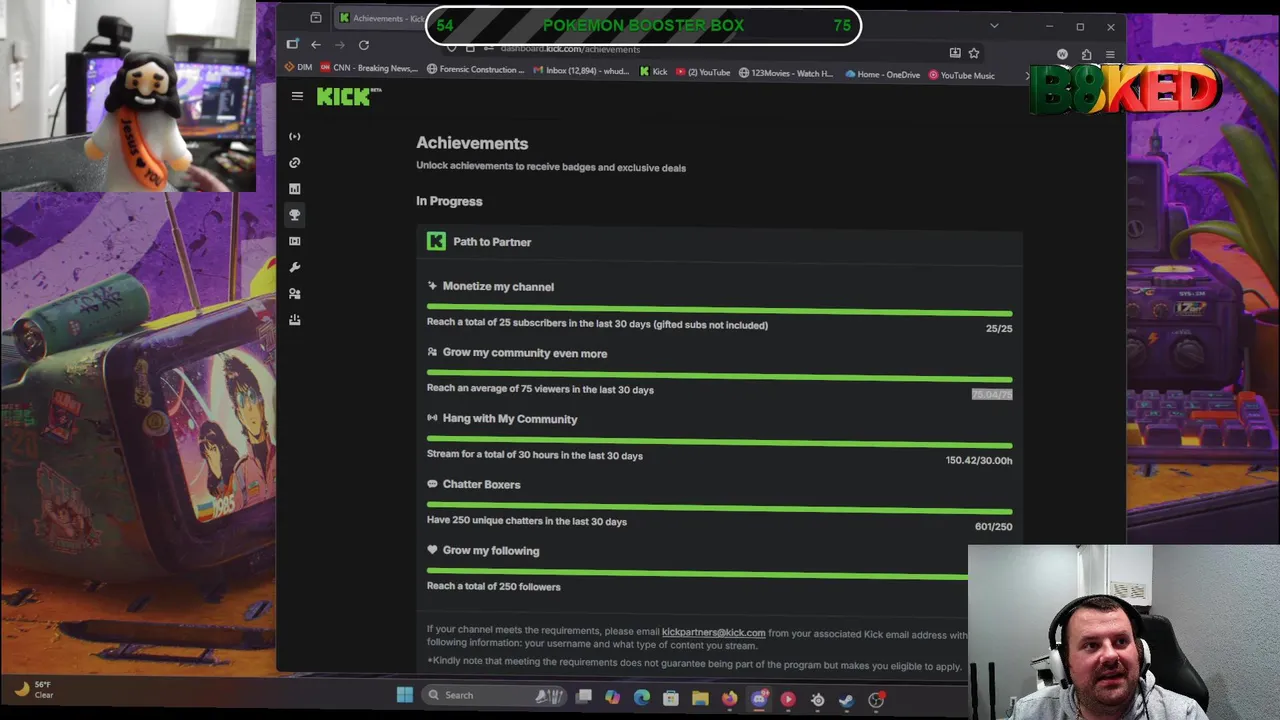The width and height of the screenshot is (1280, 720).
Task: Open the CNN Breaking News bookmark
Action: [x=369, y=68]
